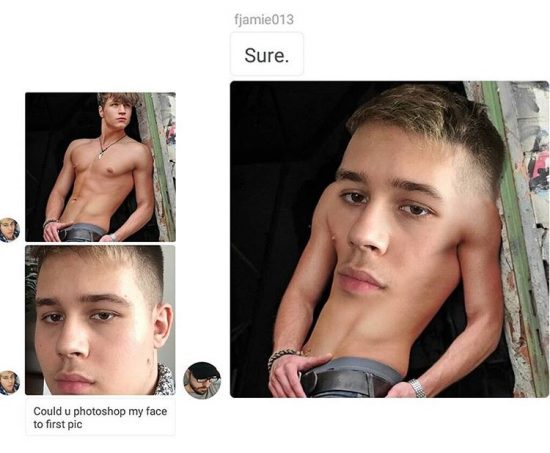Image resolution: width=550 pixels, height=453 pixels.
Task: Click the ear in the face selfie
Action: (163, 325)
